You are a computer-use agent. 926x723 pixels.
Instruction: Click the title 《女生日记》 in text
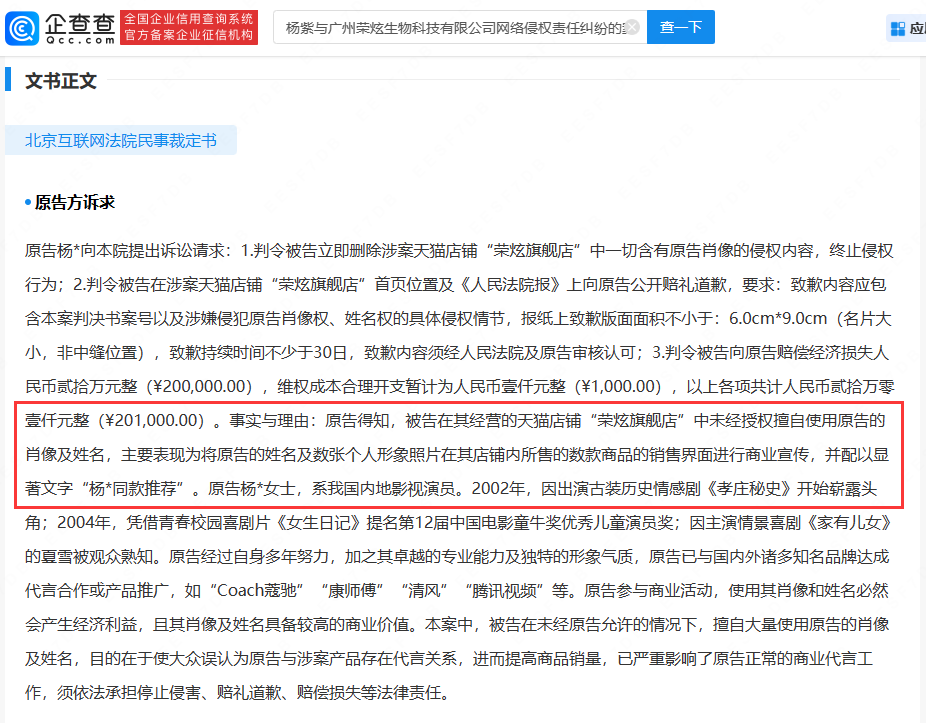[318, 523]
